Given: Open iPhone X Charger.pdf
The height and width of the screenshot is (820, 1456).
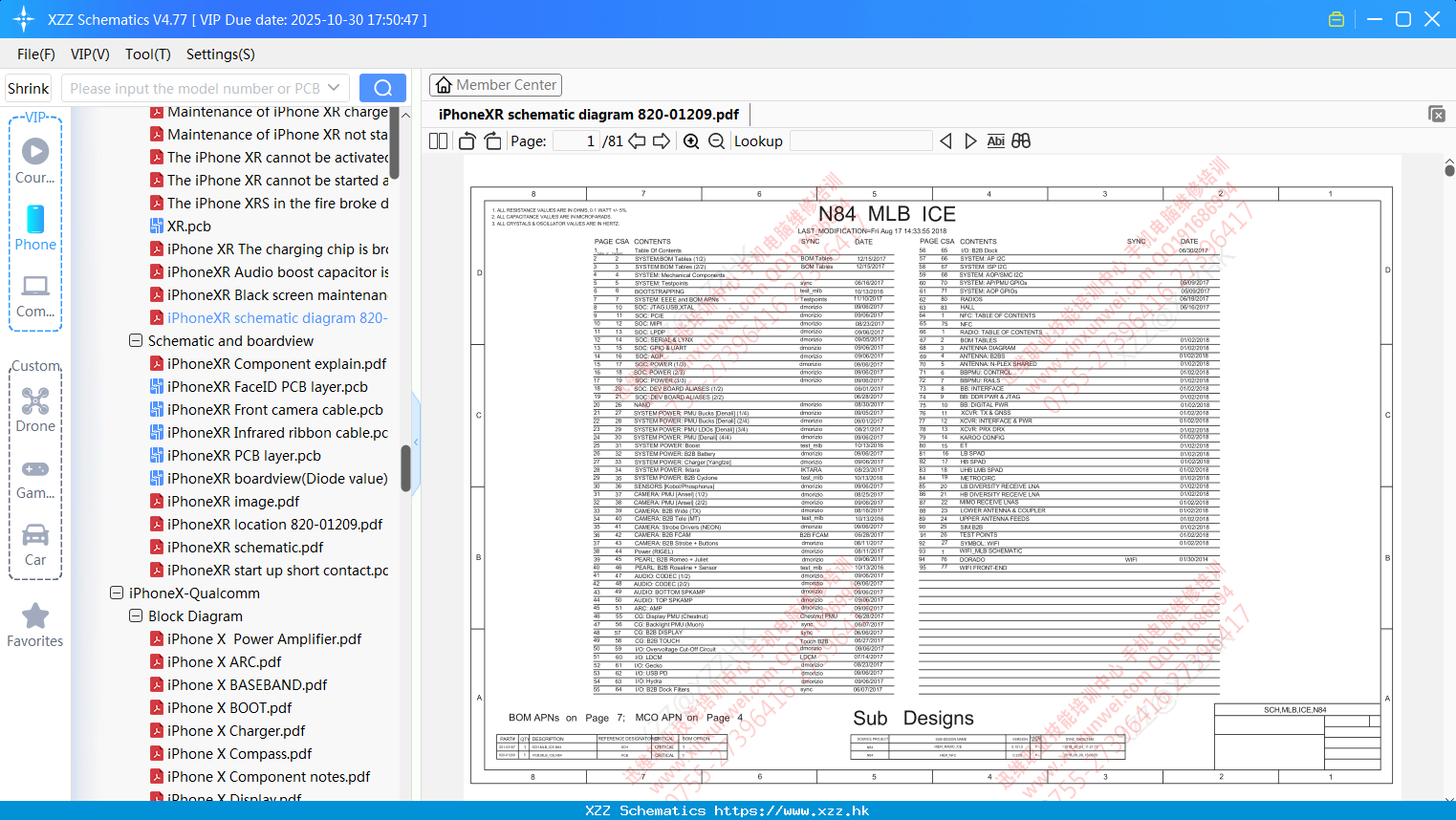Looking at the screenshot, I should (x=228, y=731).
